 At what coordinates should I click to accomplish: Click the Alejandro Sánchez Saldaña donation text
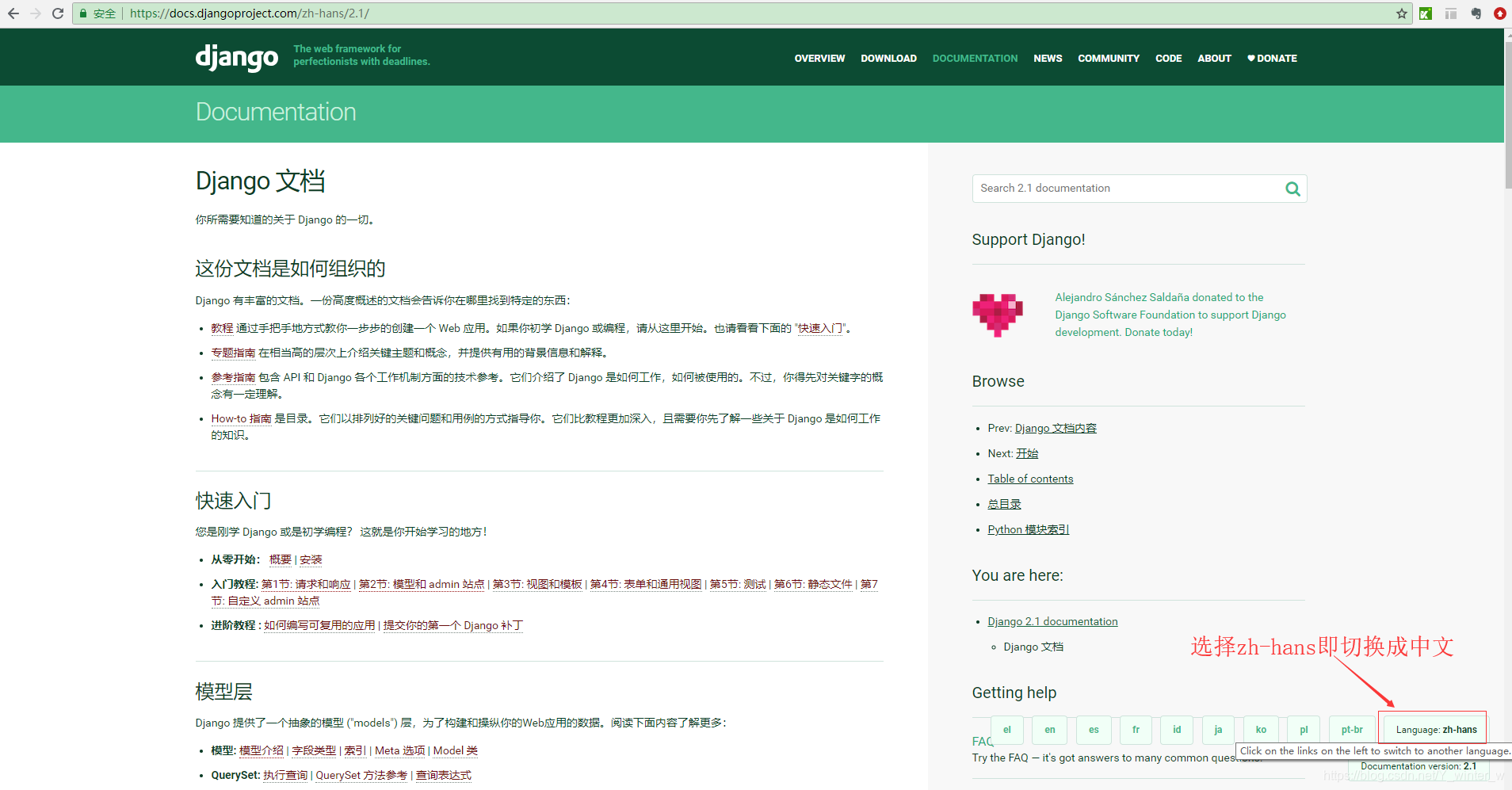click(x=1170, y=315)
